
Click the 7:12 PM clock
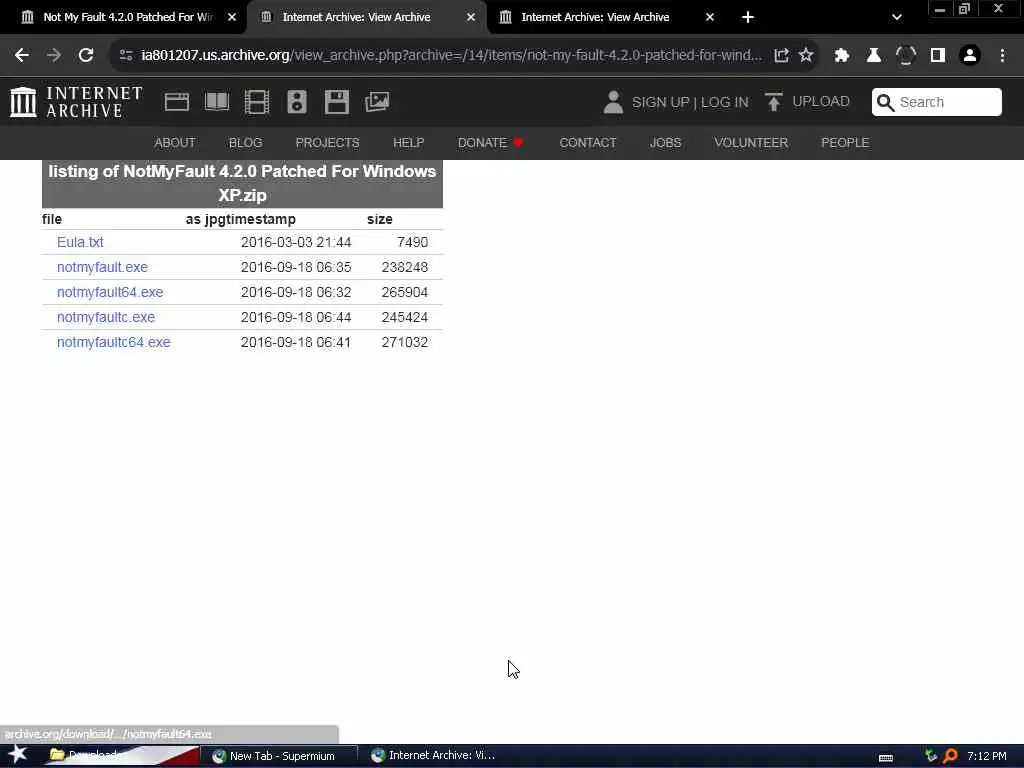point(987,756)
